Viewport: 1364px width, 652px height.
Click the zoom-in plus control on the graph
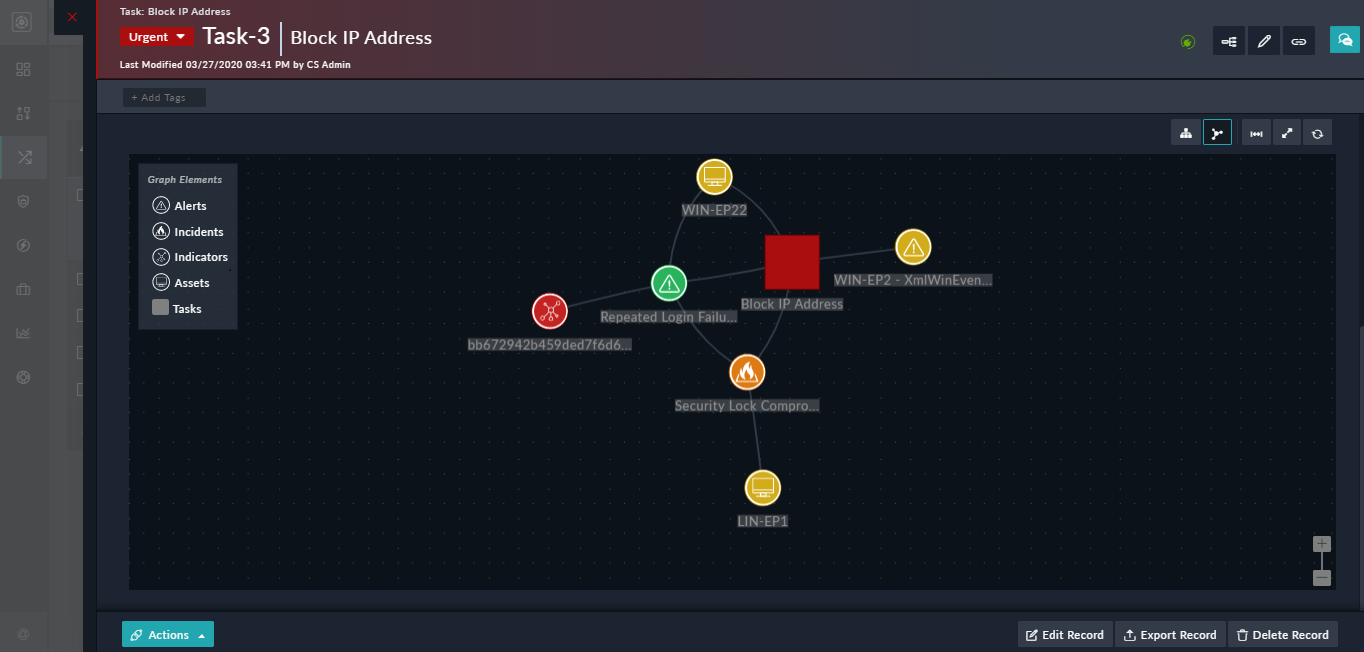(x=1321, y=544)
